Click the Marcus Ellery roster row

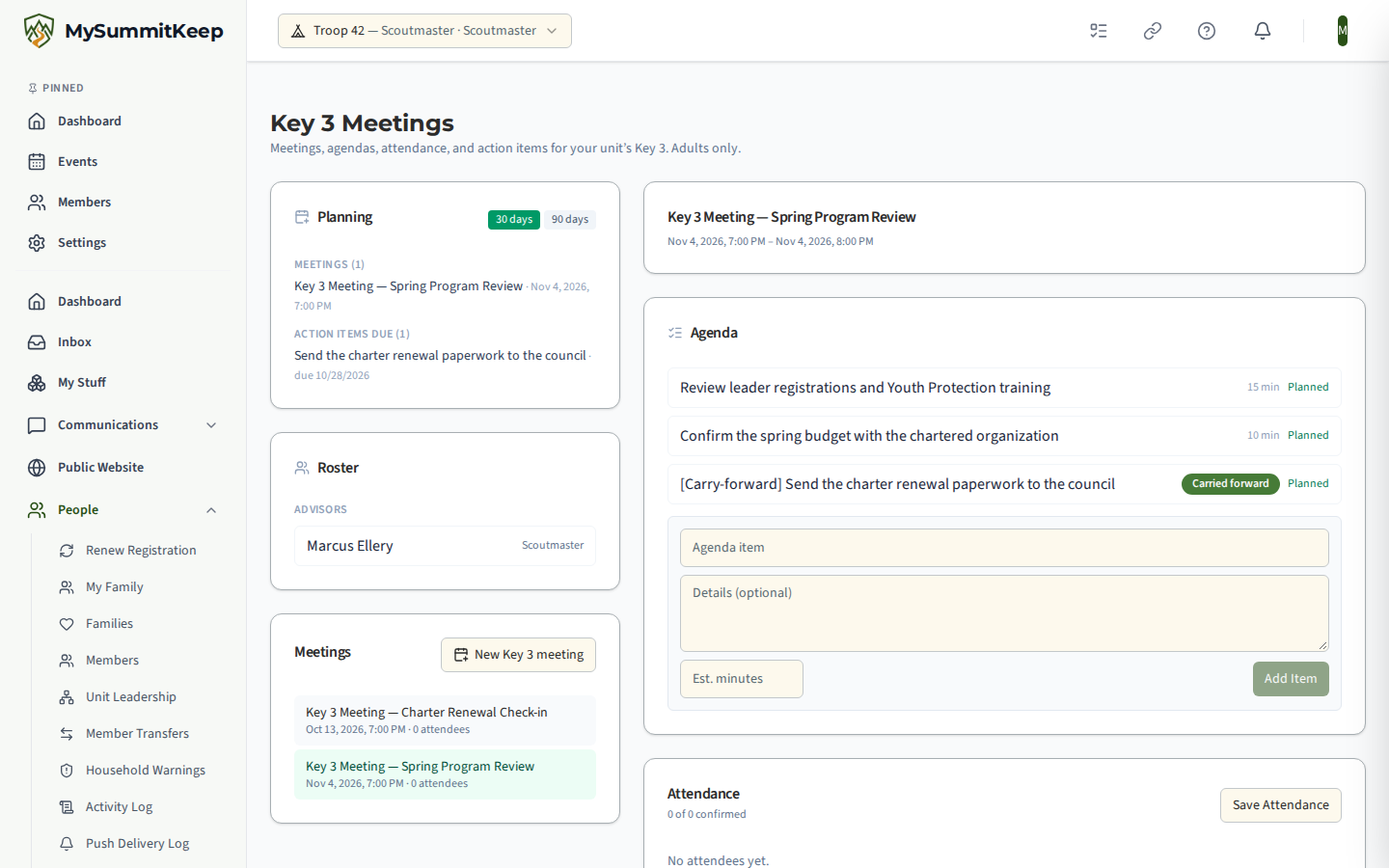445,546
